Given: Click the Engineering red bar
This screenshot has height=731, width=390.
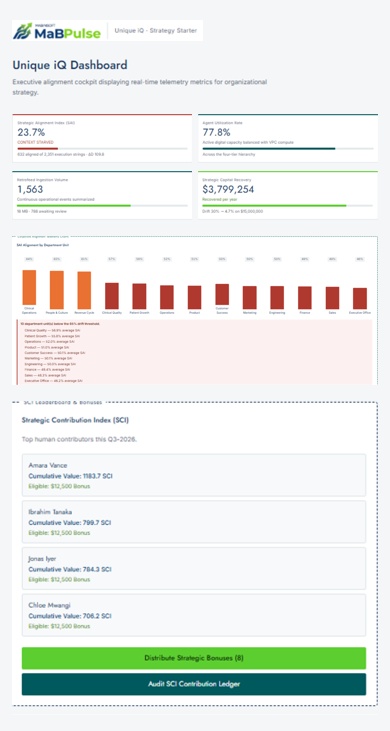Looking at the screenshot, I should (277, 296).
